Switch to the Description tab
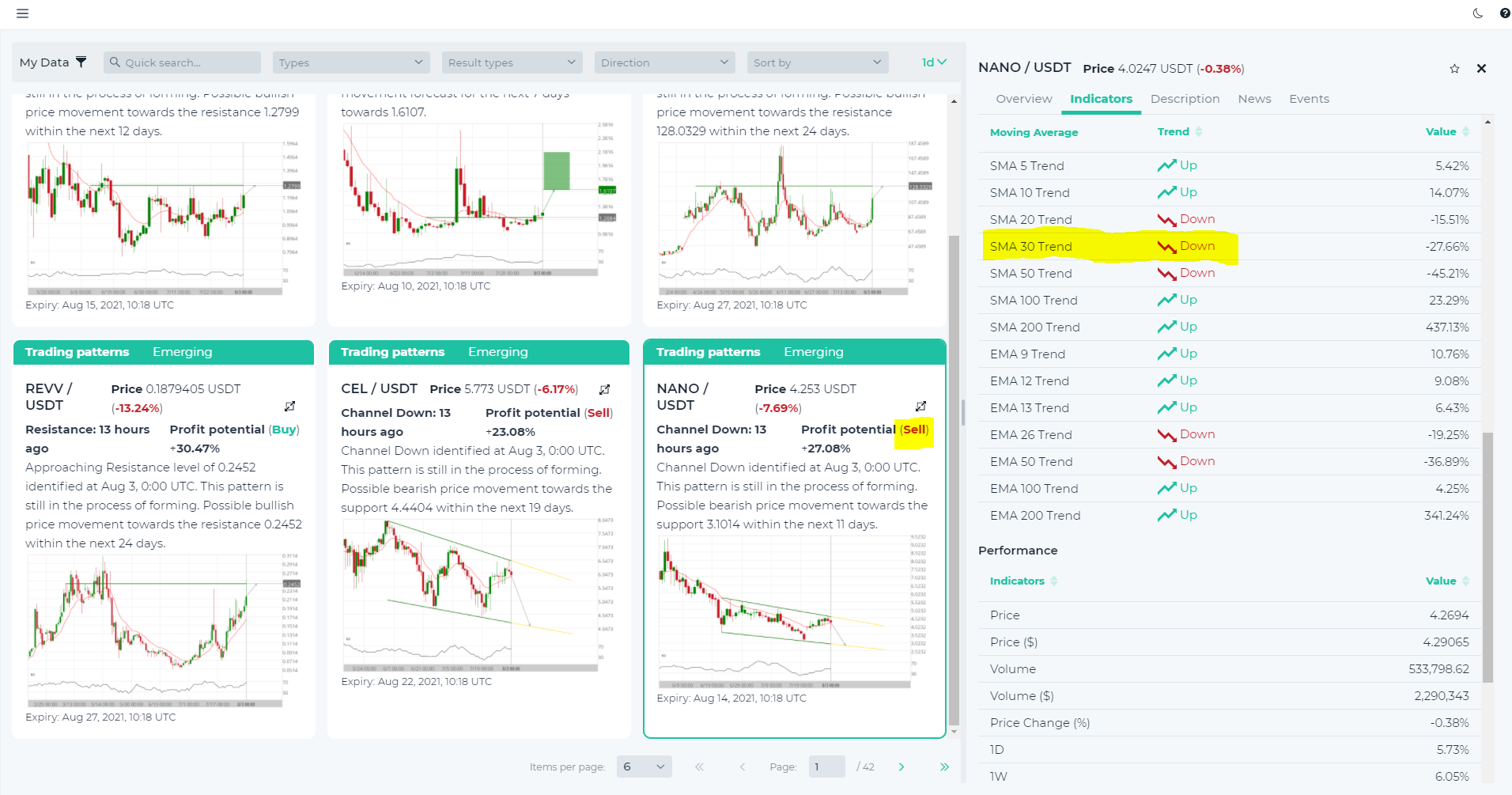Viewport: 1512px width, 795px height. pos(1185,99)
